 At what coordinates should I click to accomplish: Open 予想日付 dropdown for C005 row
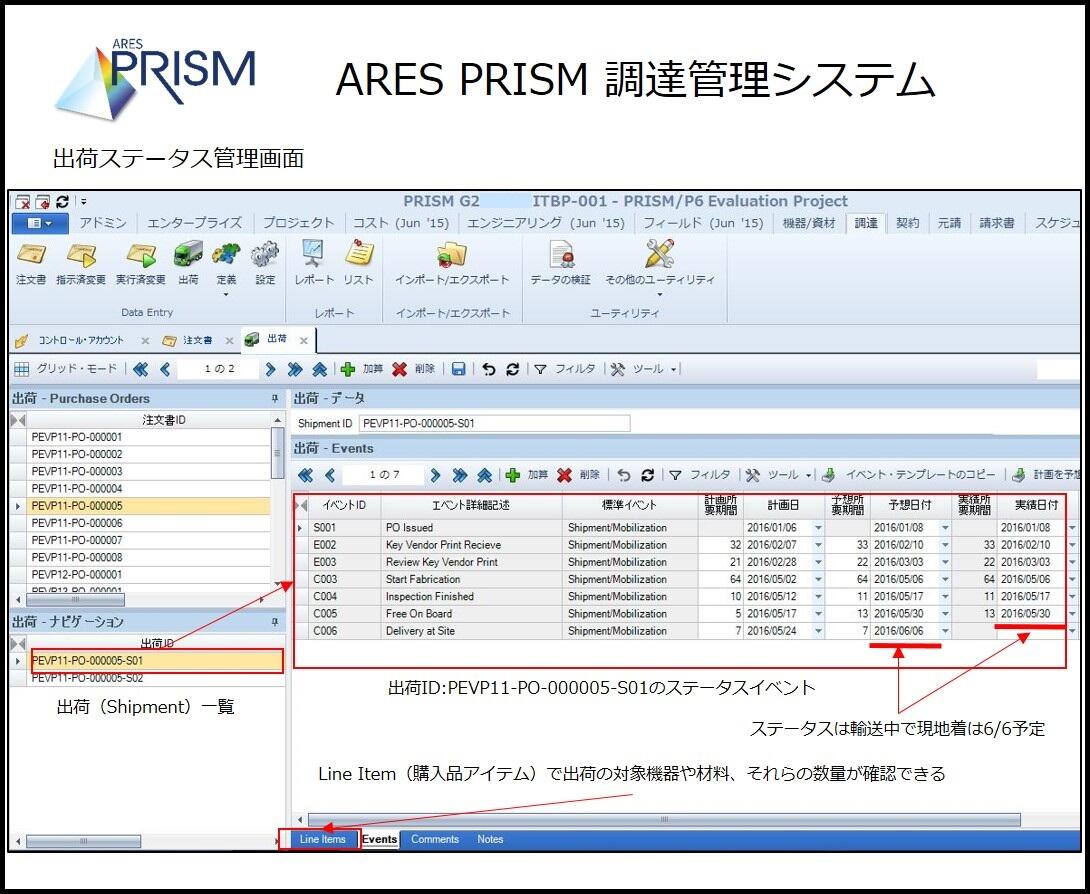click(945, 614)
